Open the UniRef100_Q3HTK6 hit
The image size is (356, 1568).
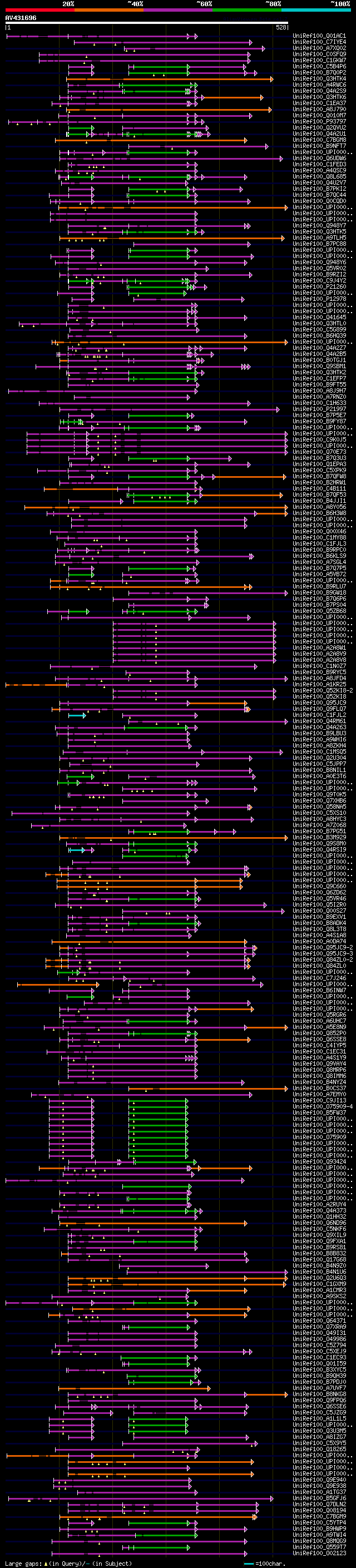point(319,97)
